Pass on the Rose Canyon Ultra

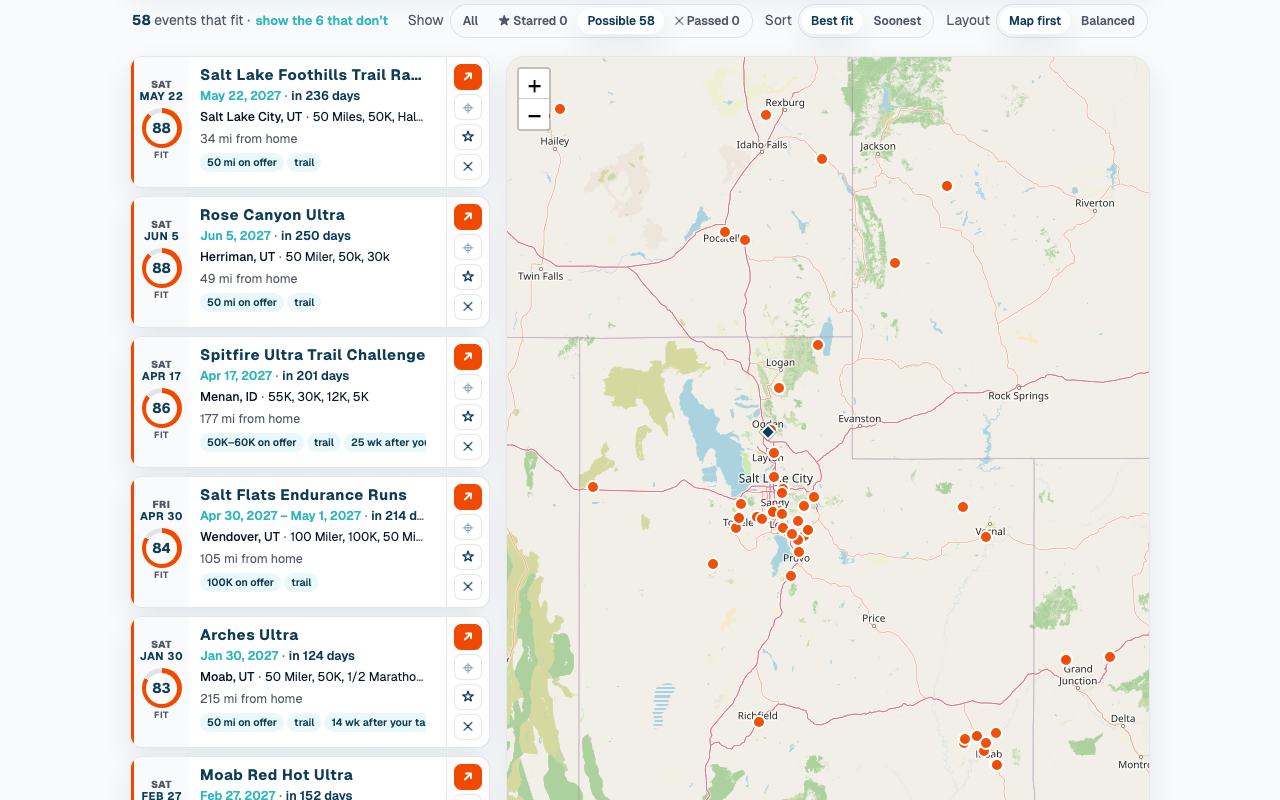468,306
